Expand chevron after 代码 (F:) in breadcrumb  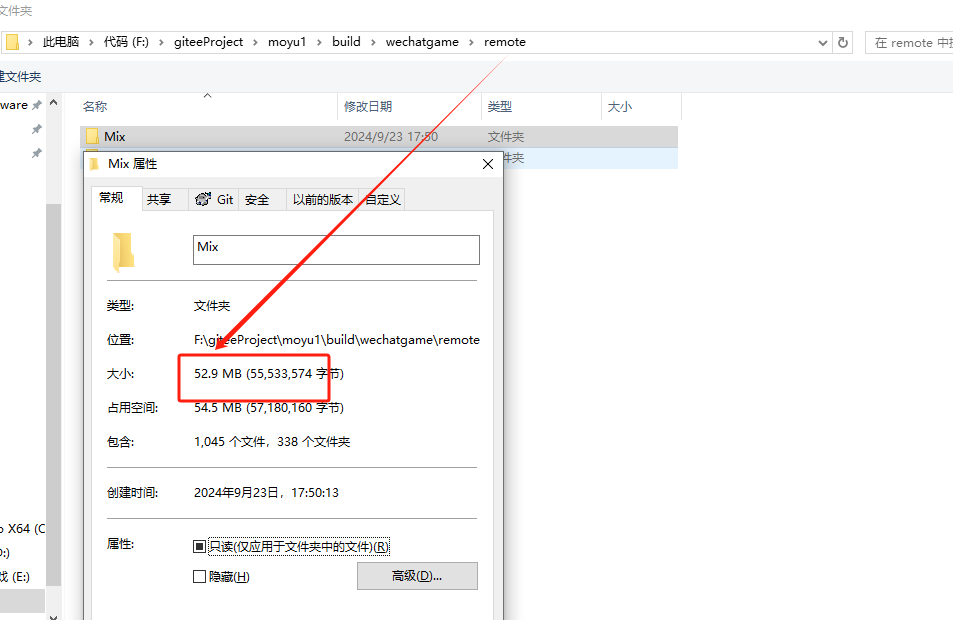[161, 43]
